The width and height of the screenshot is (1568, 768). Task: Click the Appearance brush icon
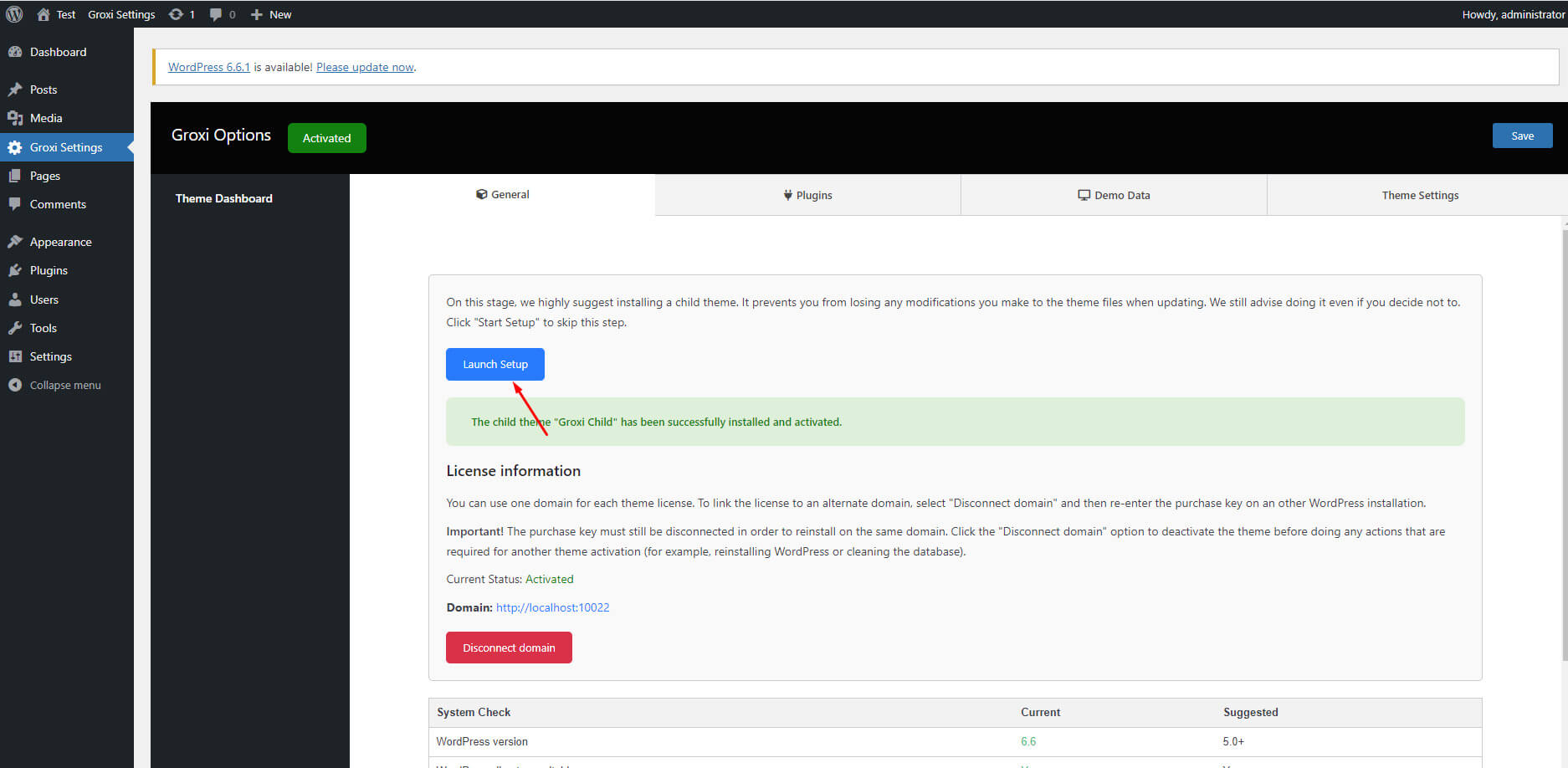[15, 242]
